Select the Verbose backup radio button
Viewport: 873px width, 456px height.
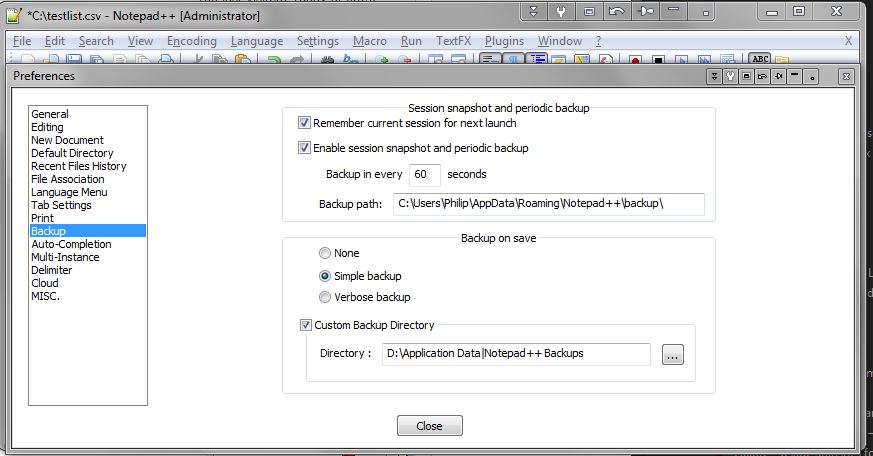click(325, 297)
